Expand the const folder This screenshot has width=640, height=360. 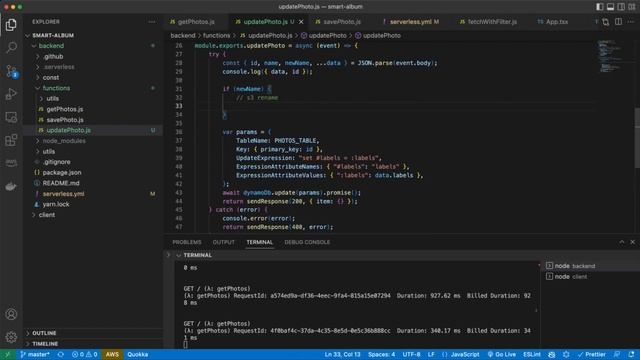[x=93, y=78]
